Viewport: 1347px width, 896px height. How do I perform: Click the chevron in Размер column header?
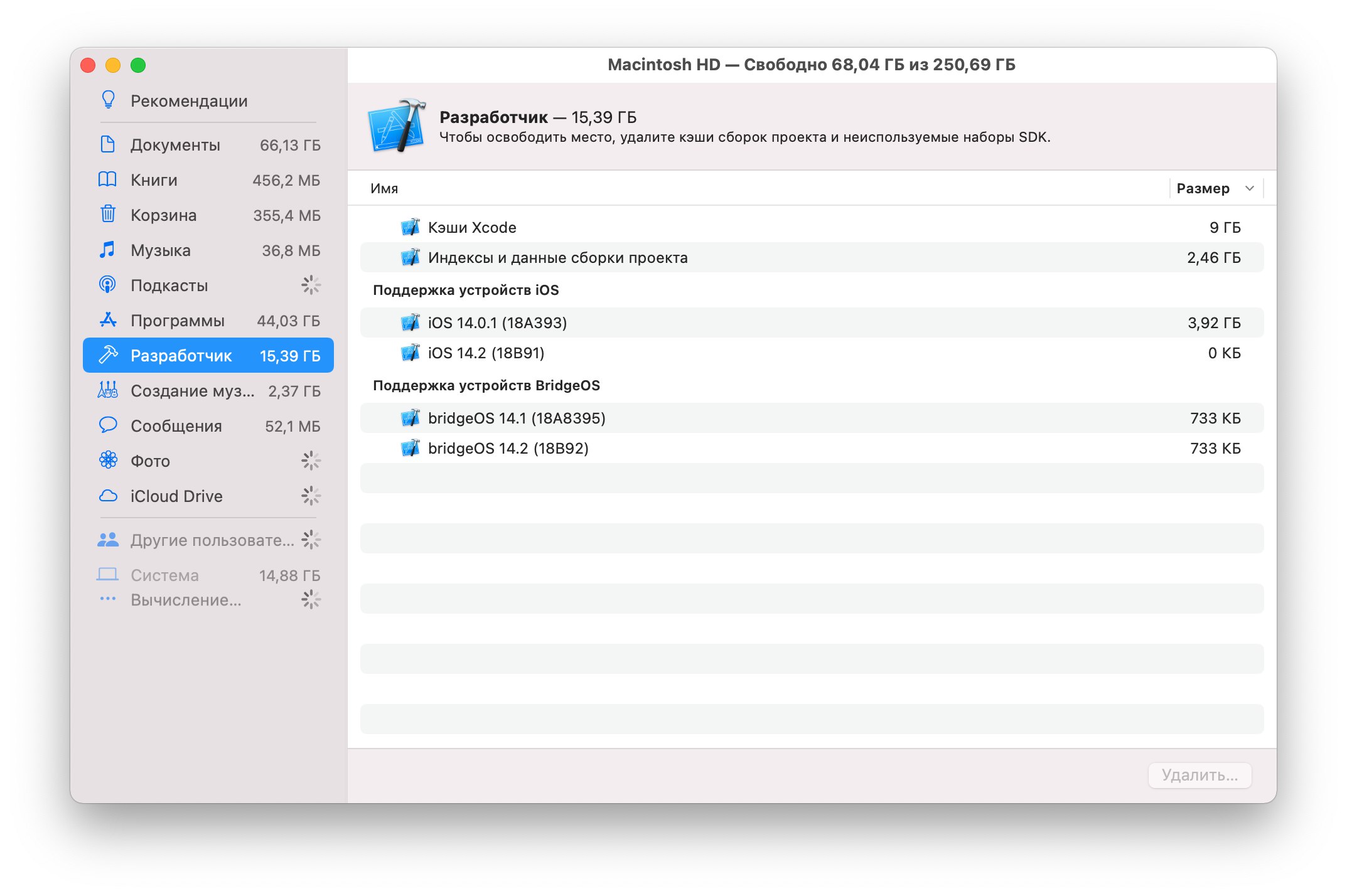tap(1249, 188)
